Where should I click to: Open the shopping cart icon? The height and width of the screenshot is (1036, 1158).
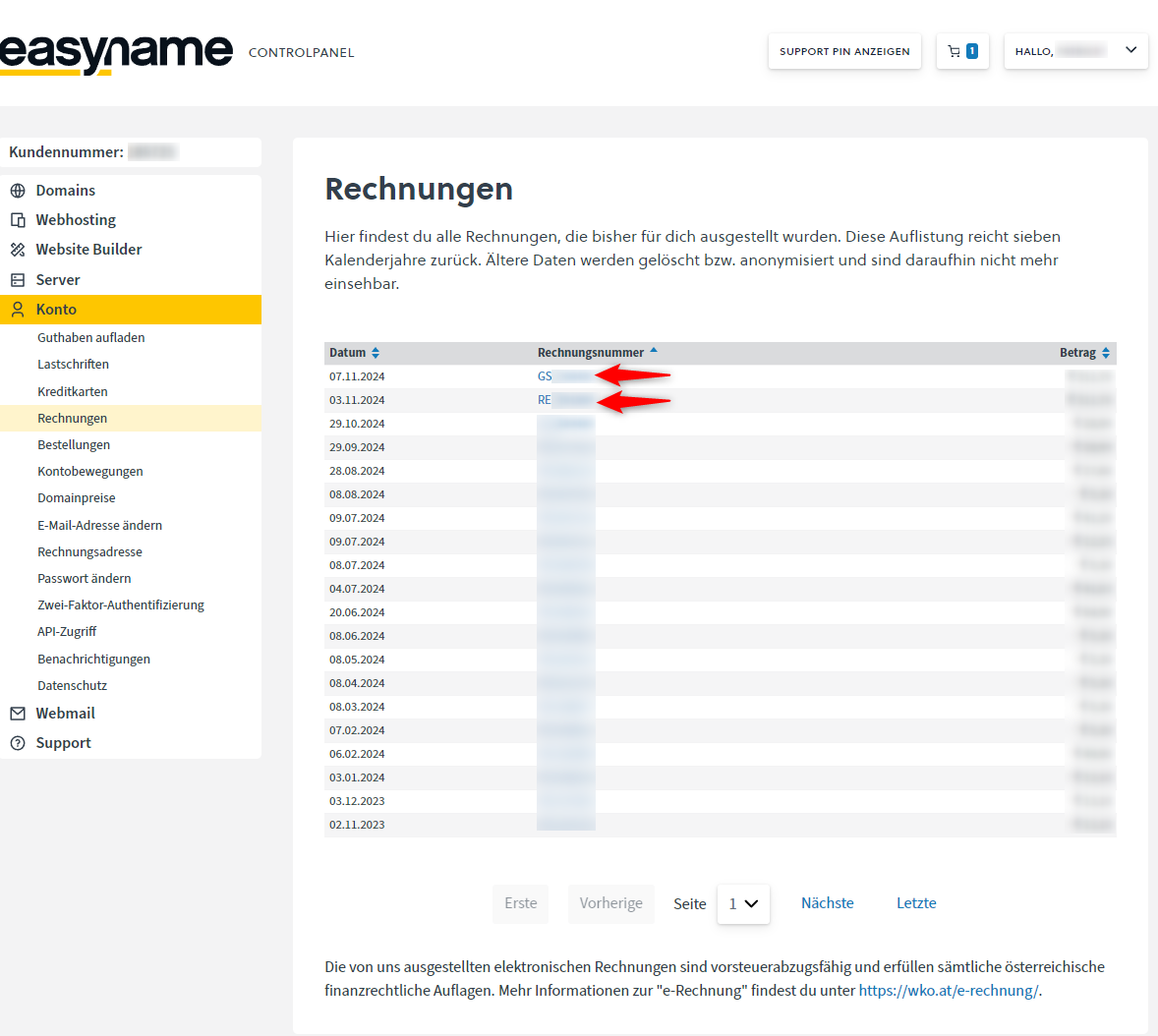[x=961, y=51]
